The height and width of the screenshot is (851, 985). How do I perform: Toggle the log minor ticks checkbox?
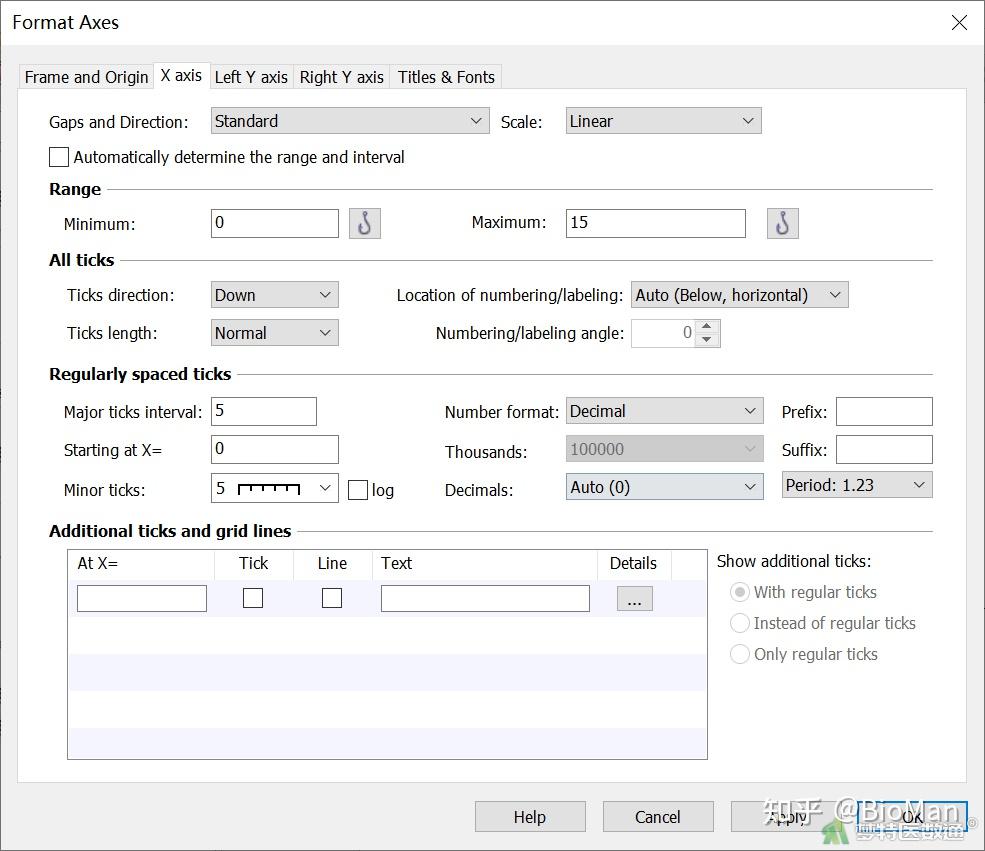click(x=358, y=490)
